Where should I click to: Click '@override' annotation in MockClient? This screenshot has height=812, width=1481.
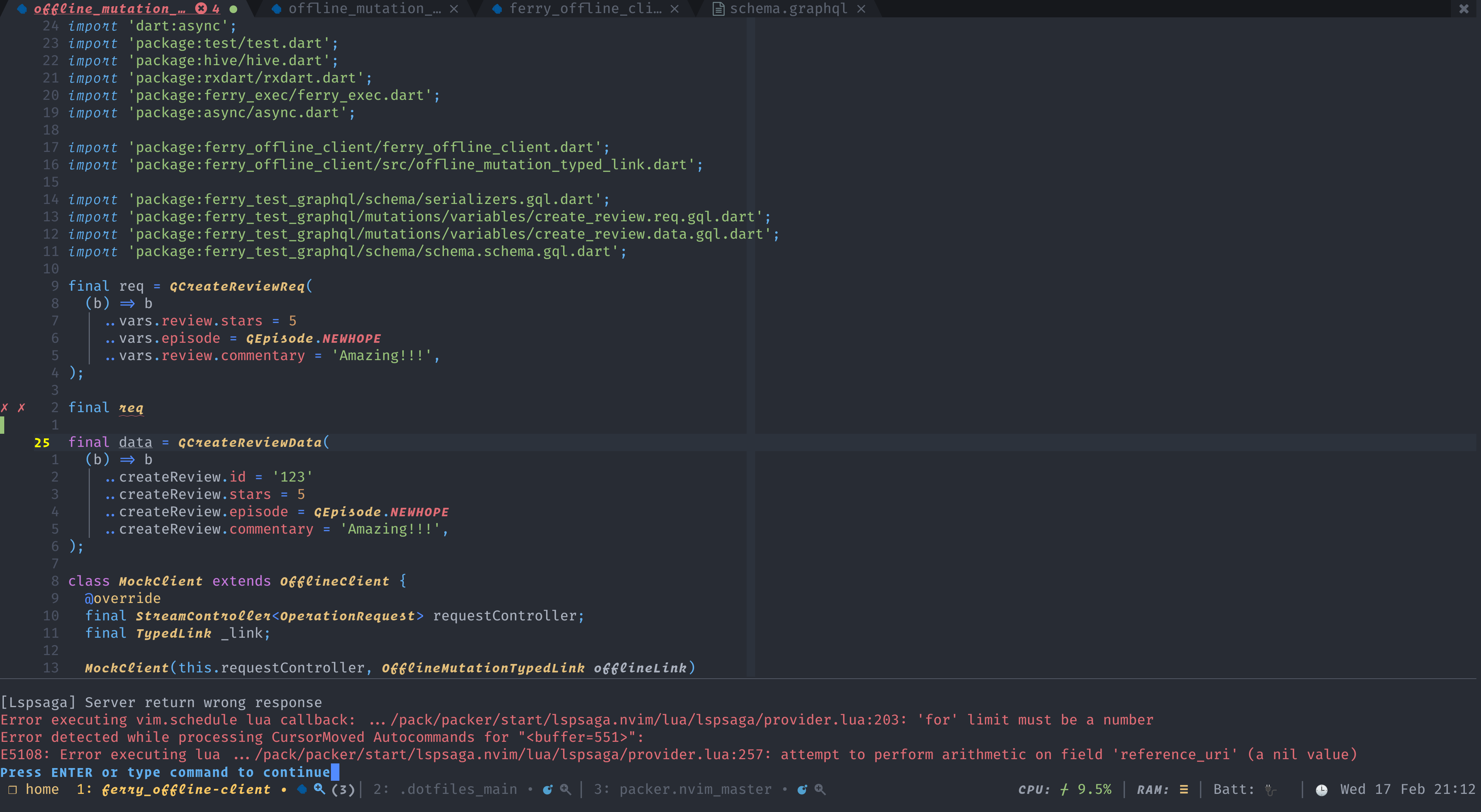pyautogui.click(x=123, y=598)
